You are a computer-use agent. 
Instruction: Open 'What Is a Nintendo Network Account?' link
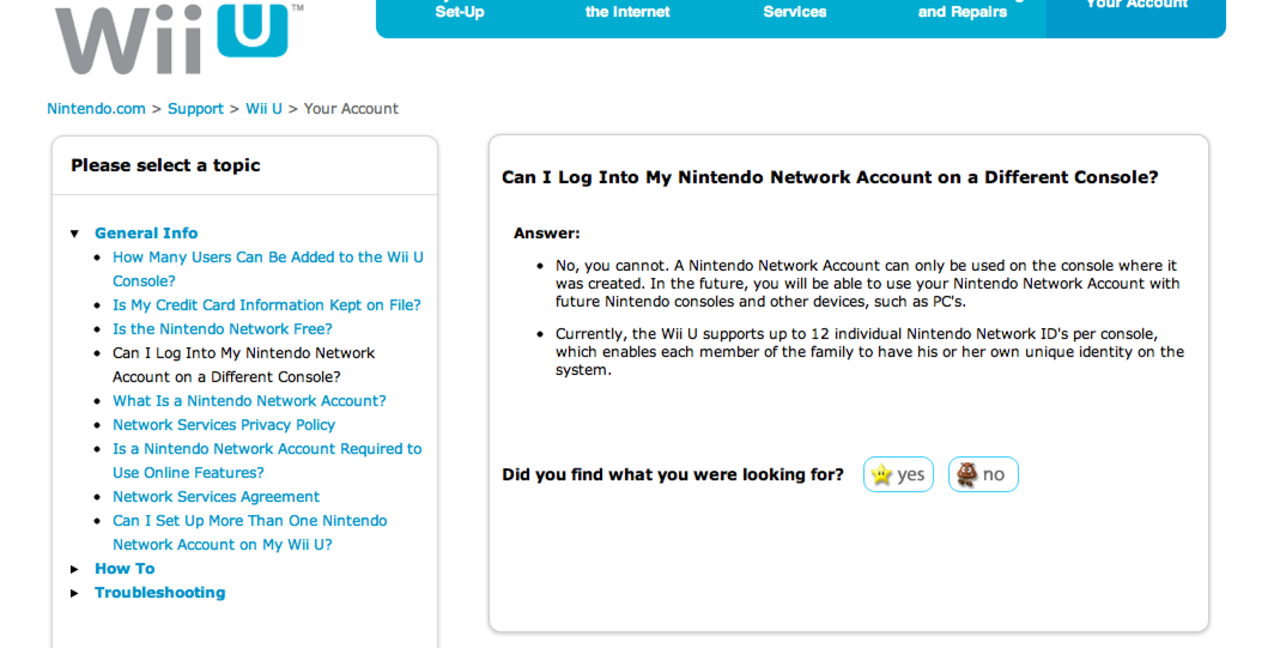point(249,401)
